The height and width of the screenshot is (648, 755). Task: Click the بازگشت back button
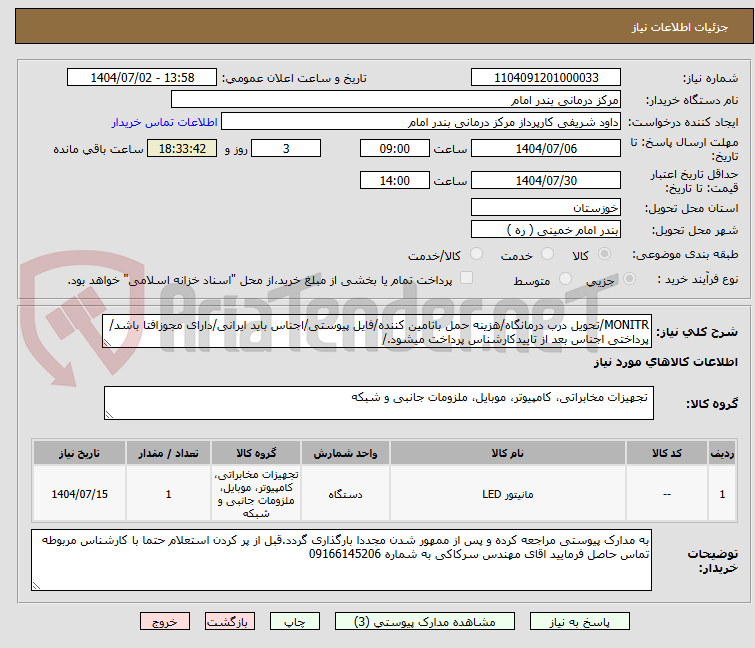229,622
